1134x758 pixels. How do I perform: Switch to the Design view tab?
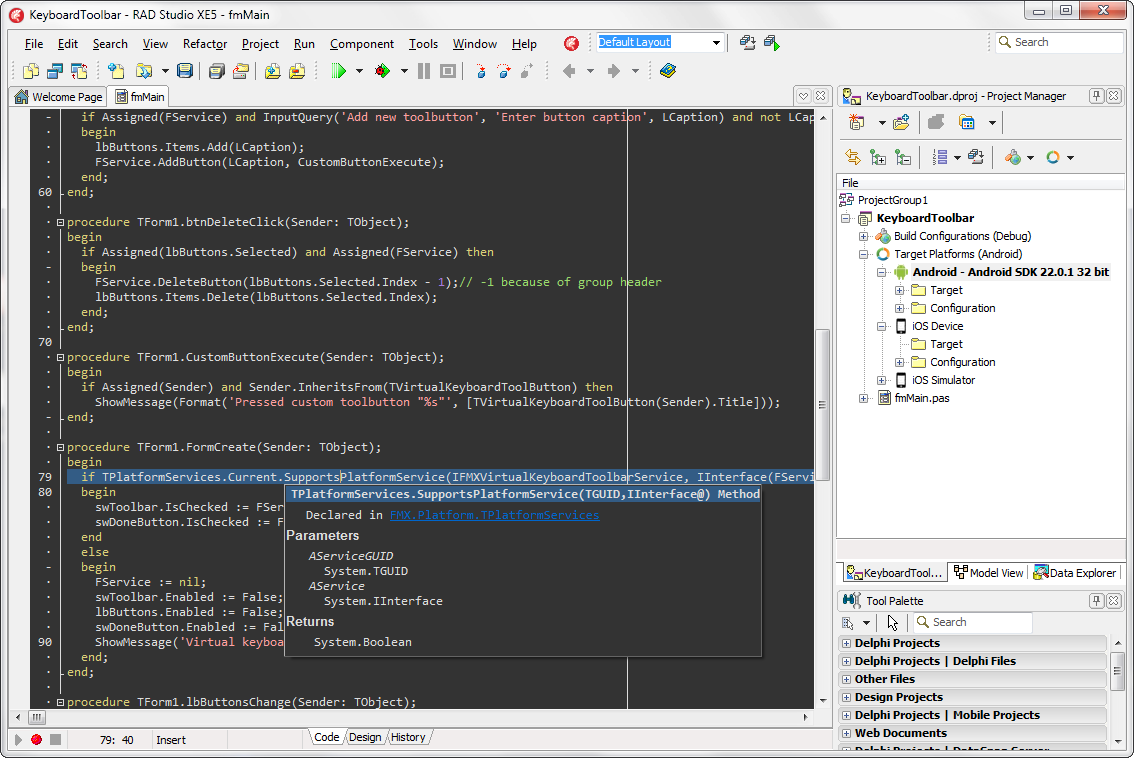coord(364,737)
